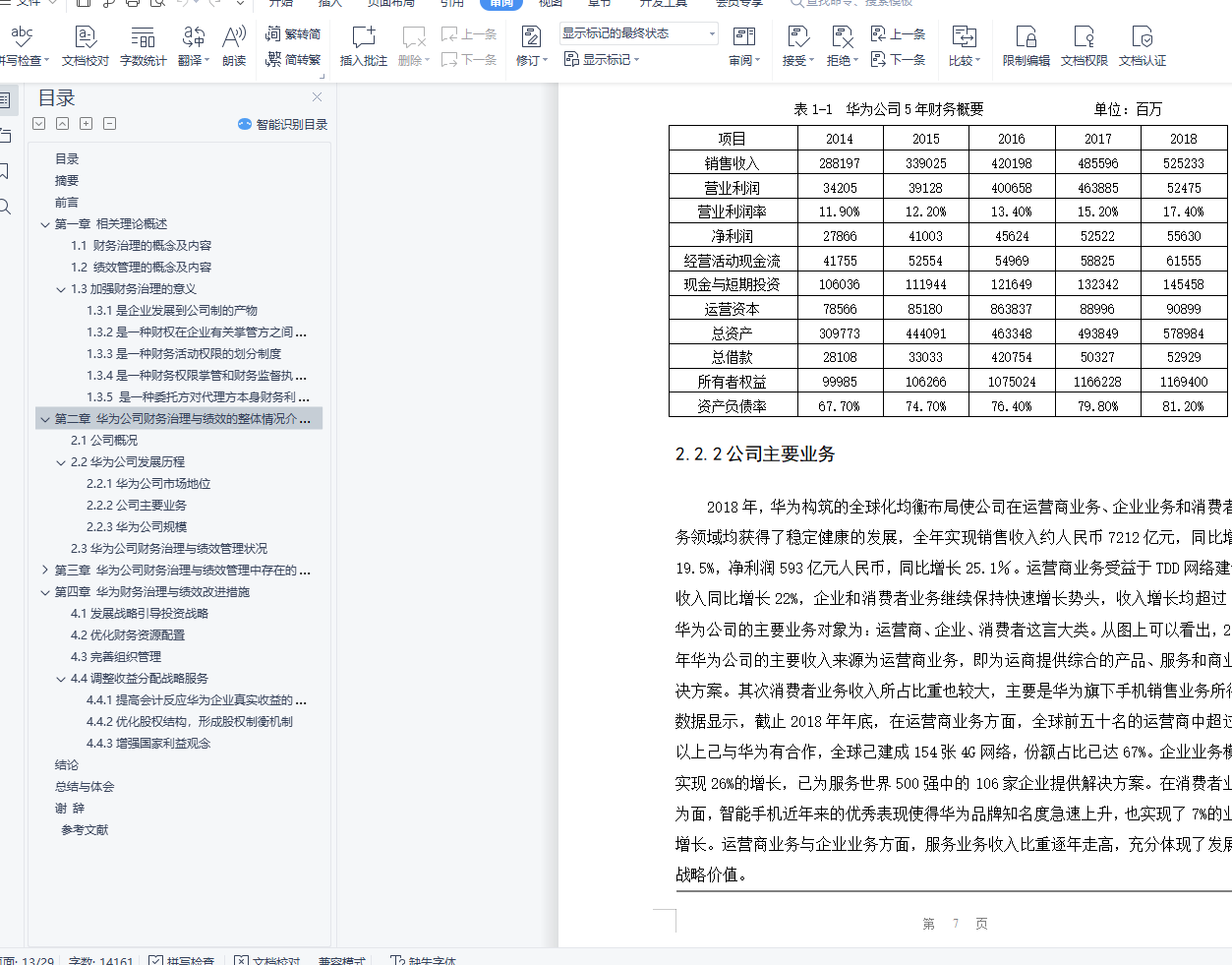Jump to 参考文献 in outline

(x=85, y=830)
